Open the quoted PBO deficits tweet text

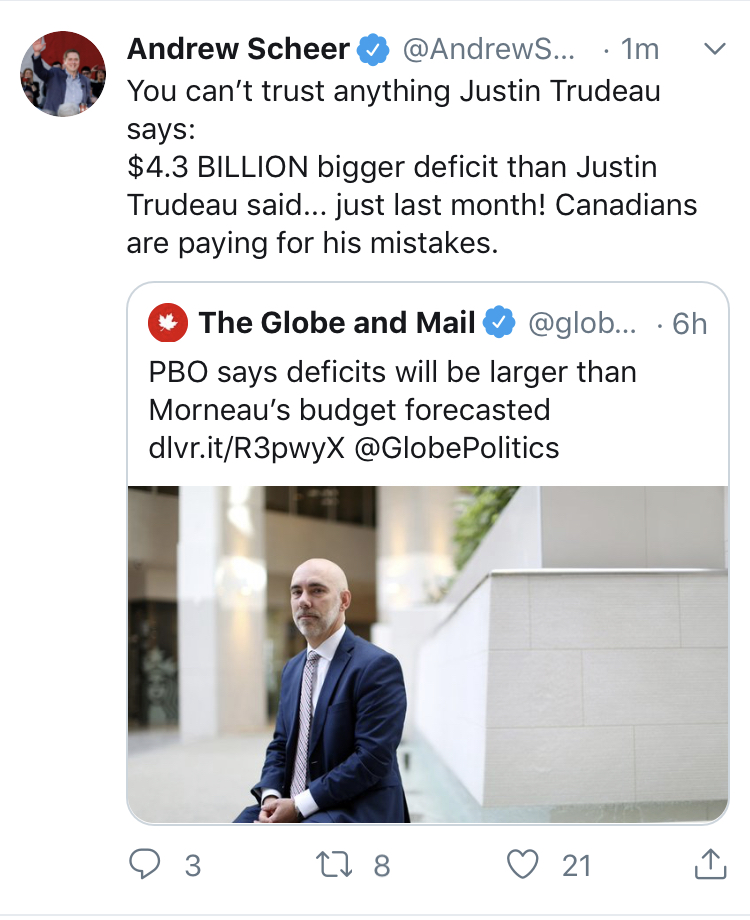coord(392,390)
